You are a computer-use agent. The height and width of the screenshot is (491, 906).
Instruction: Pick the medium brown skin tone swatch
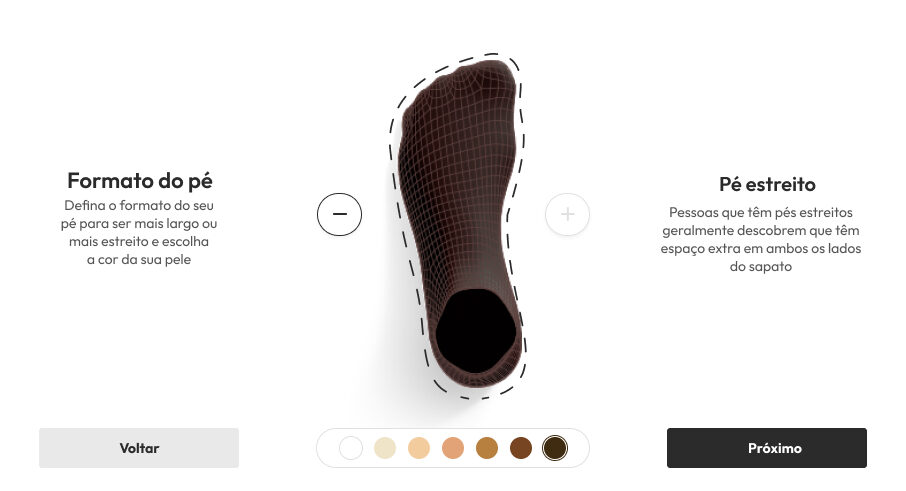pyautogui.click(x=521, y=448)
